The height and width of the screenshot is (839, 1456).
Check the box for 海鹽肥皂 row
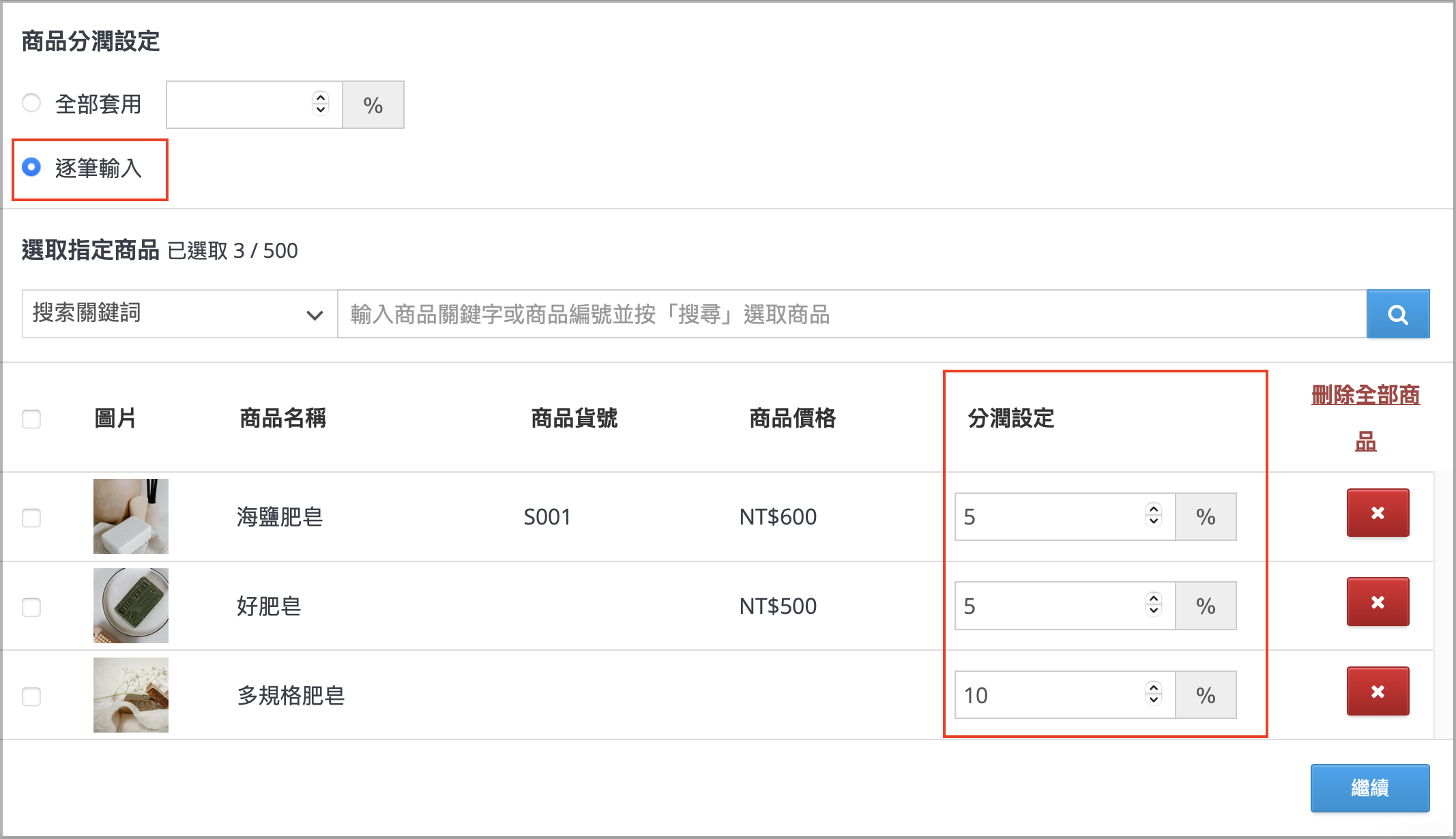[31, 518]
